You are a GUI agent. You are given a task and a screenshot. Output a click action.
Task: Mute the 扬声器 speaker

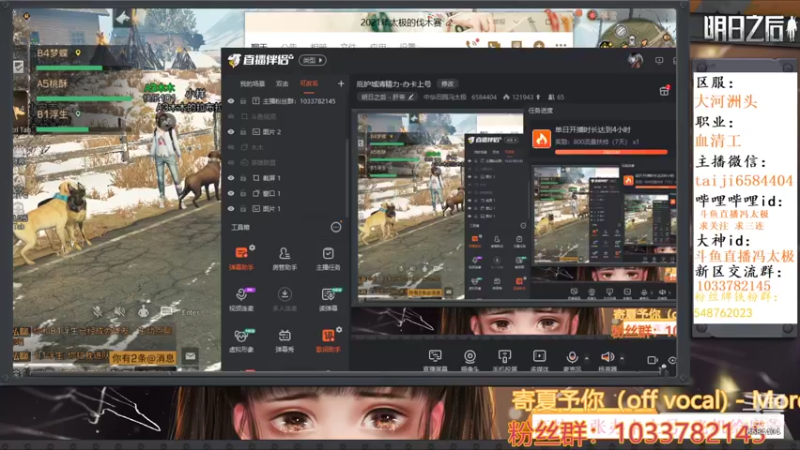tap(607, 357)
